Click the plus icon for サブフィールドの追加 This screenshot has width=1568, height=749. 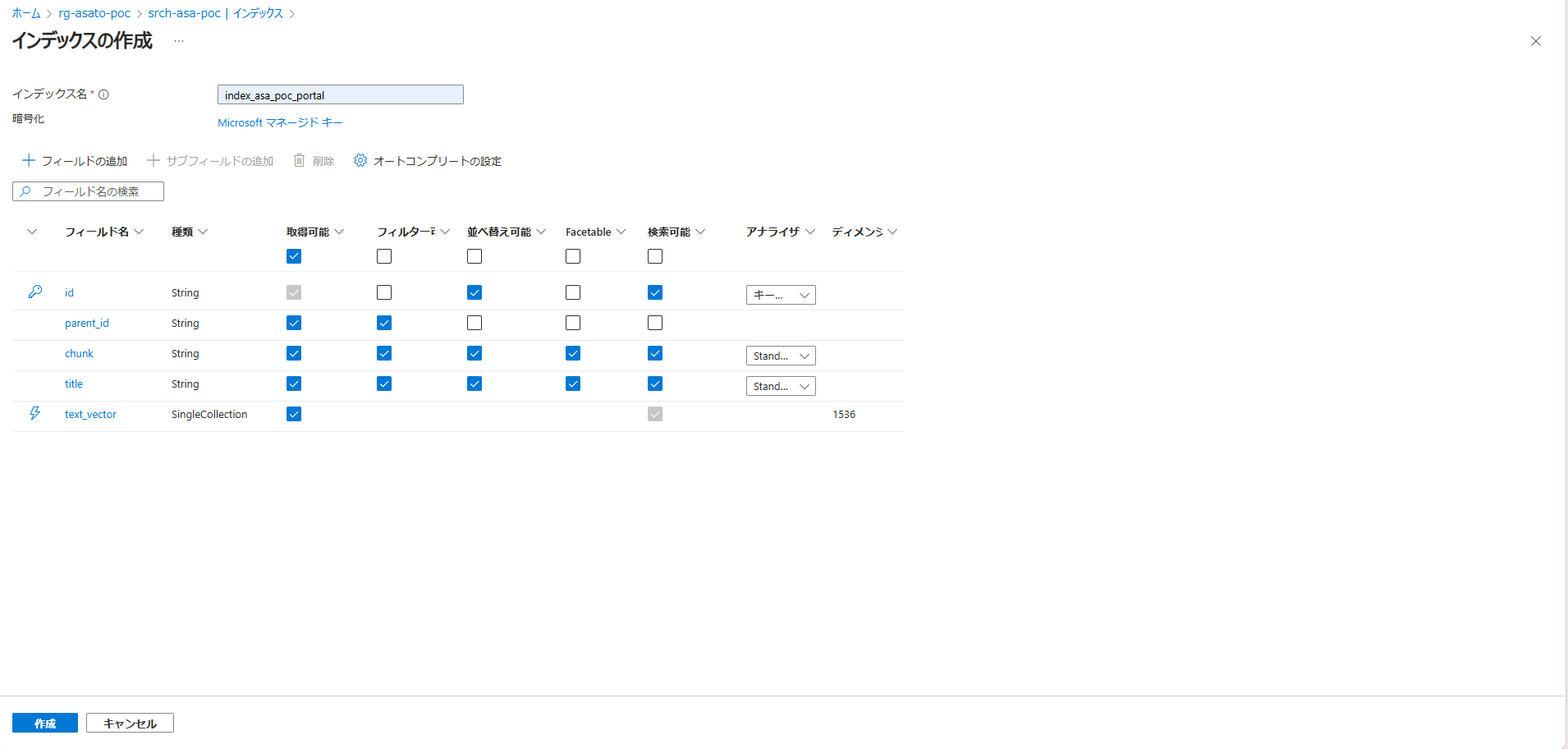(154, 160)
